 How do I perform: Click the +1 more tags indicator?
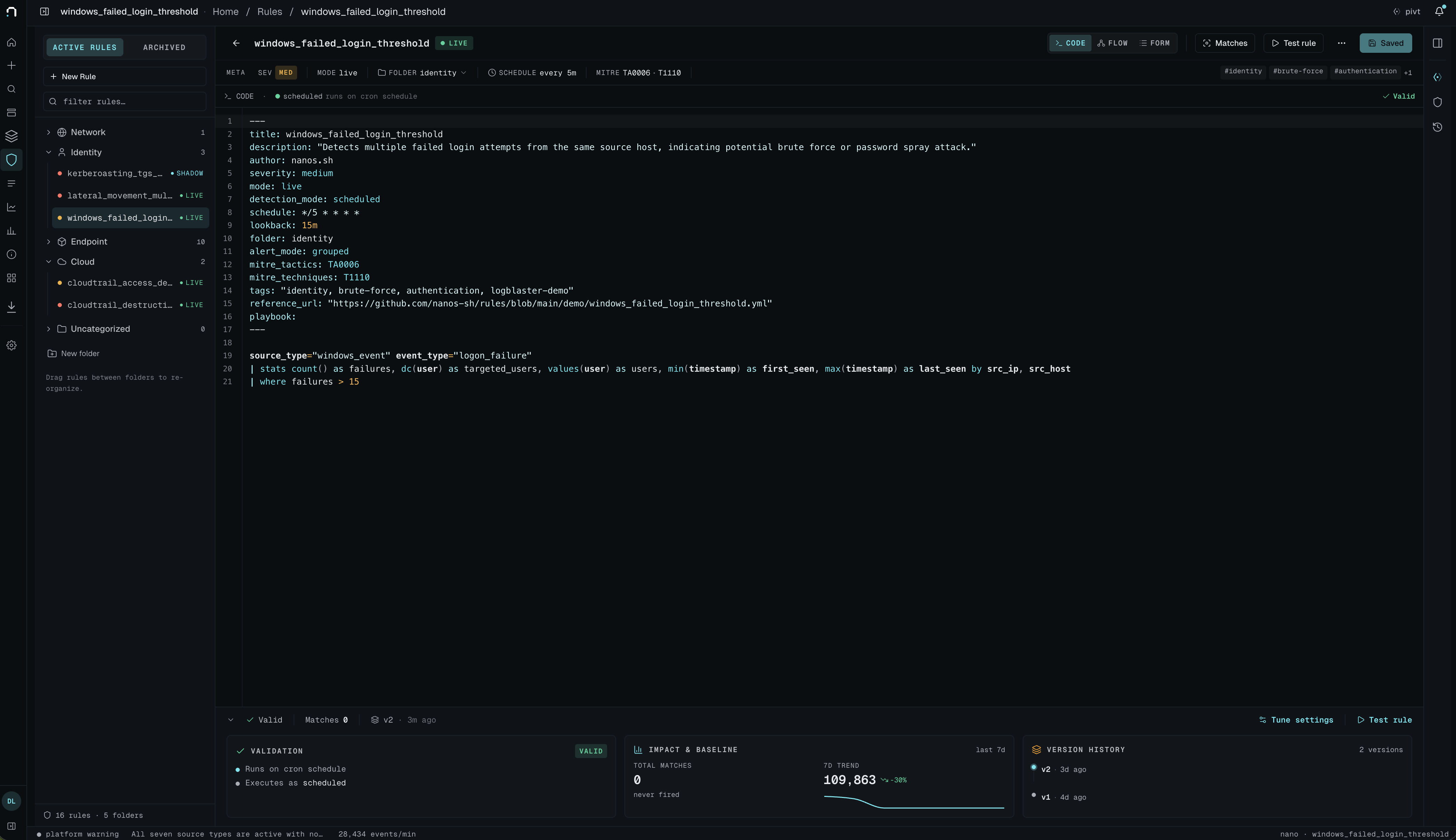pos(1408,73)
